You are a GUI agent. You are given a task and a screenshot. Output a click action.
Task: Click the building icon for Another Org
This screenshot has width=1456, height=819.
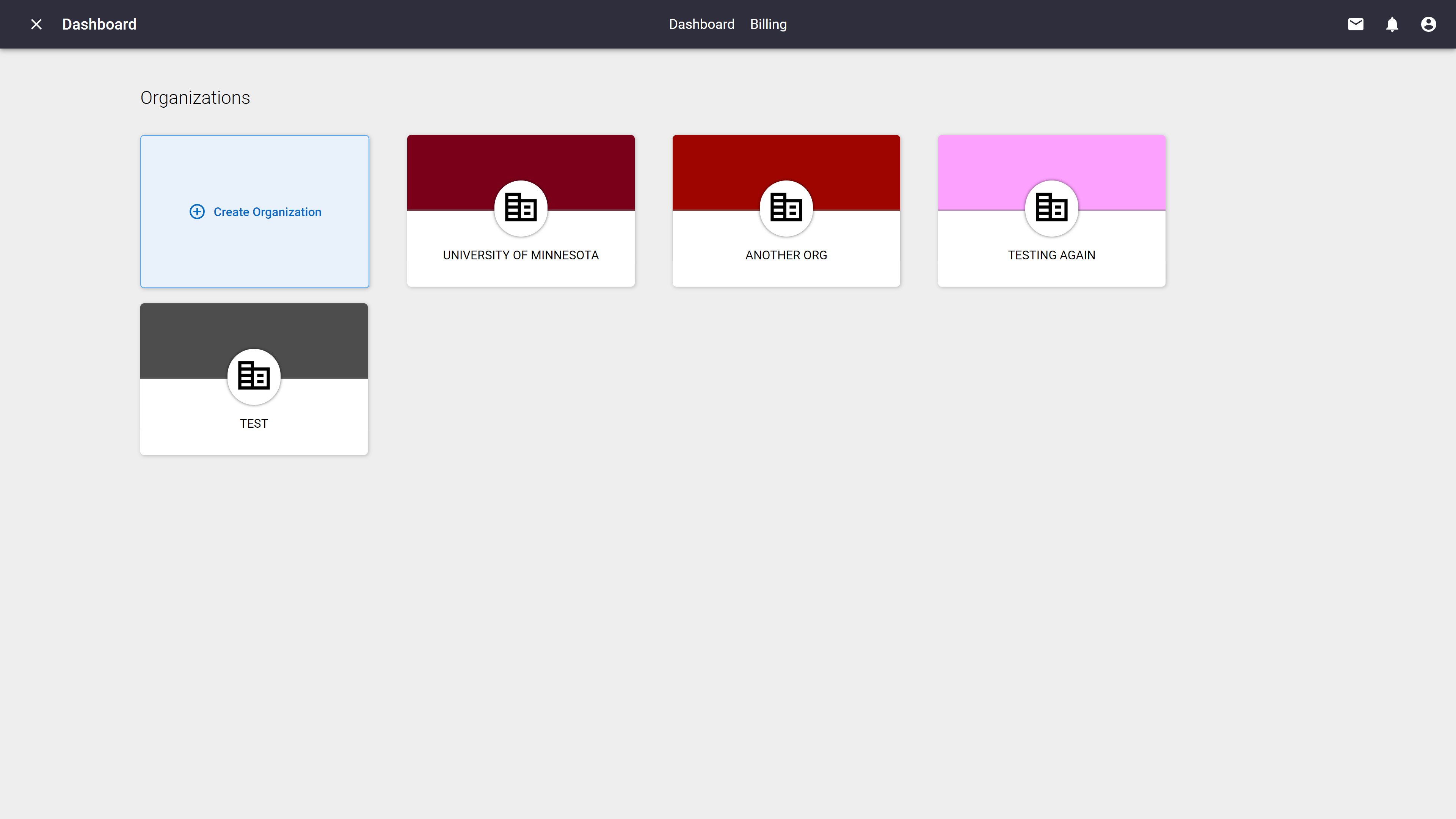point(786,207)
